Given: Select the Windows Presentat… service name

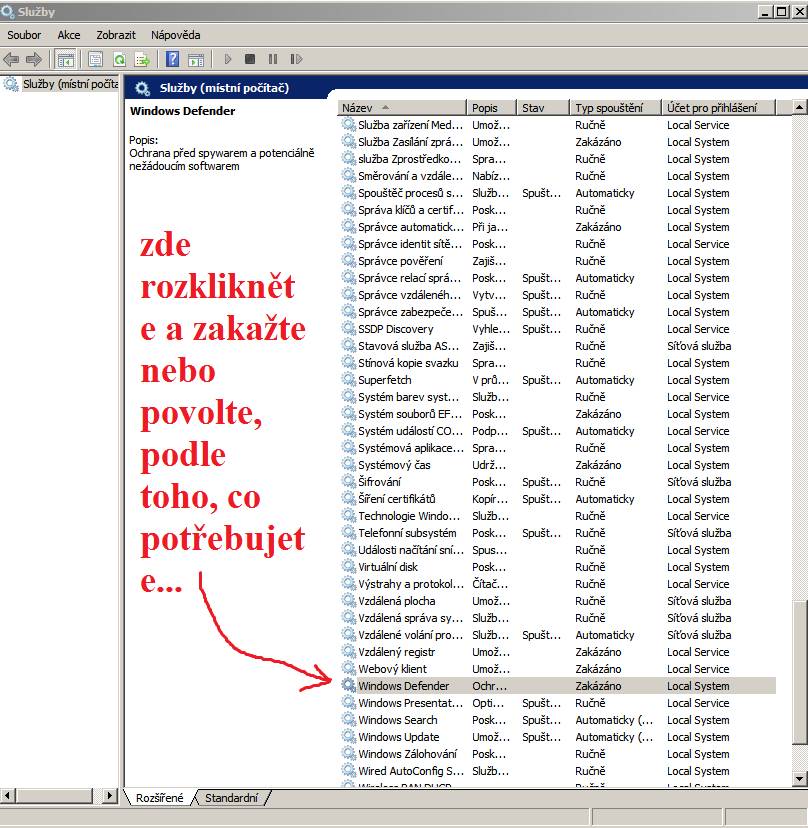Looking at the screenshot, I should tap(410, 702).
